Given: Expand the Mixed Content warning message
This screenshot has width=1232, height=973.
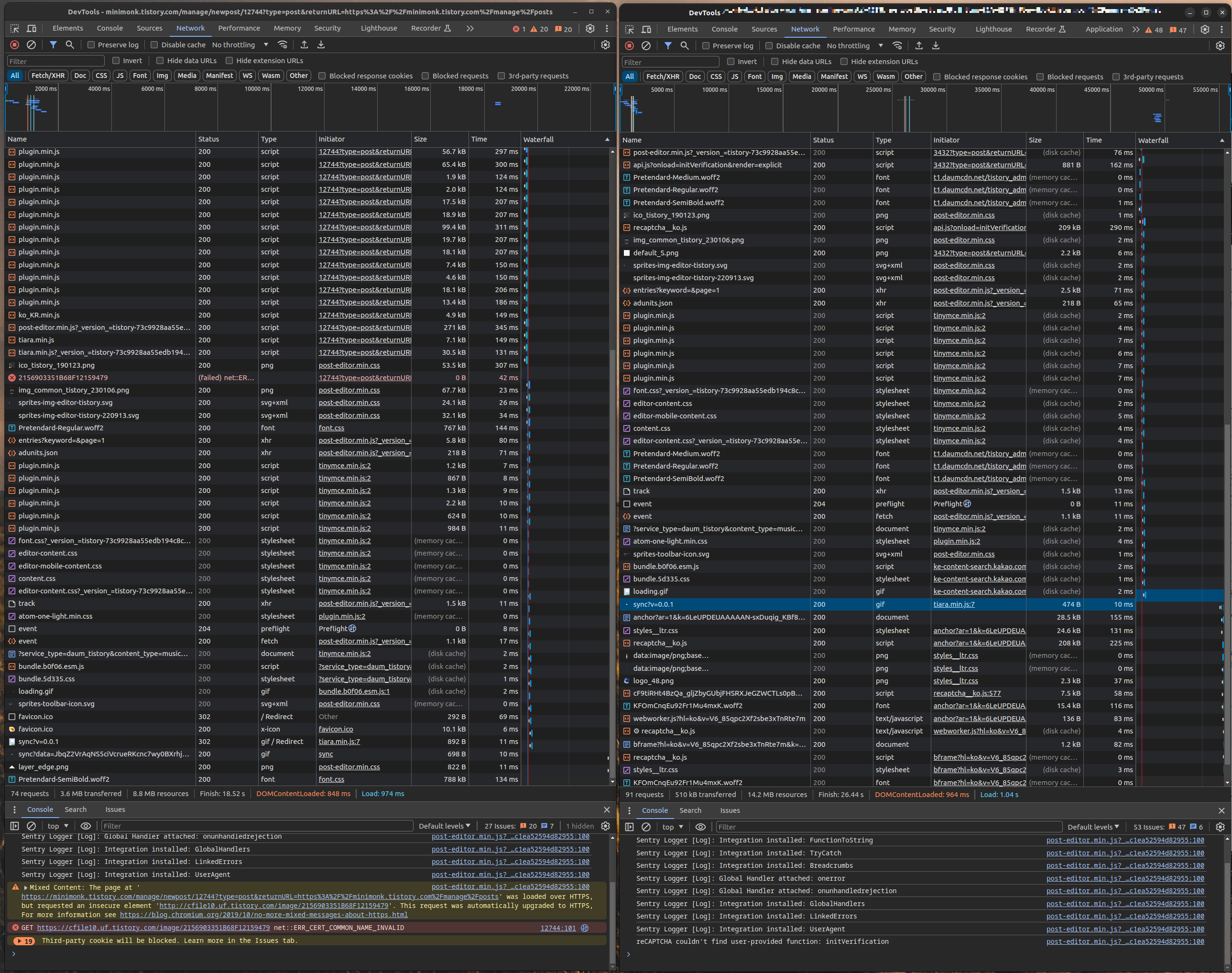Looking at the screenshot, I should pos(26,887).
